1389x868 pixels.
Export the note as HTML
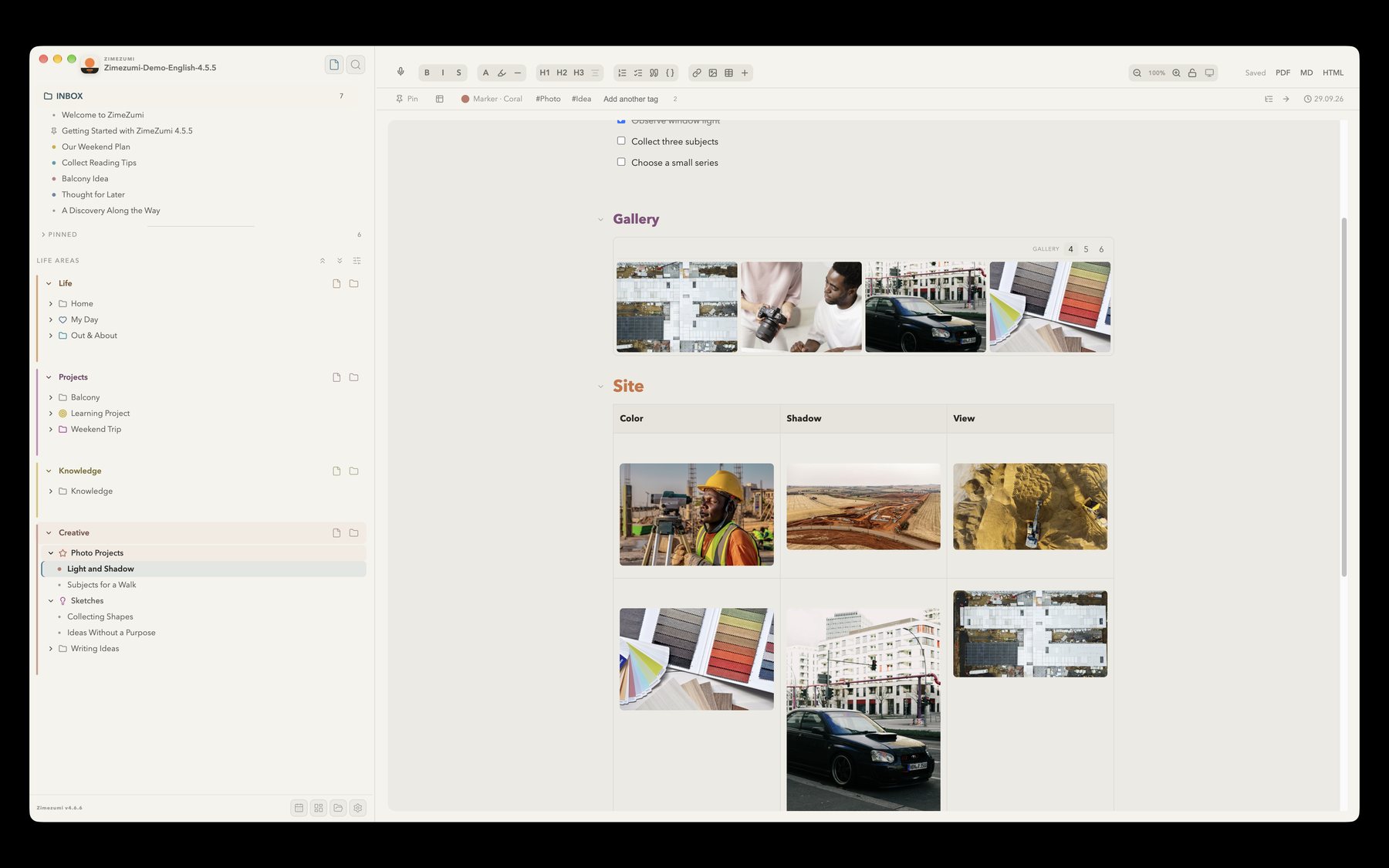(x=1333, y=73)
